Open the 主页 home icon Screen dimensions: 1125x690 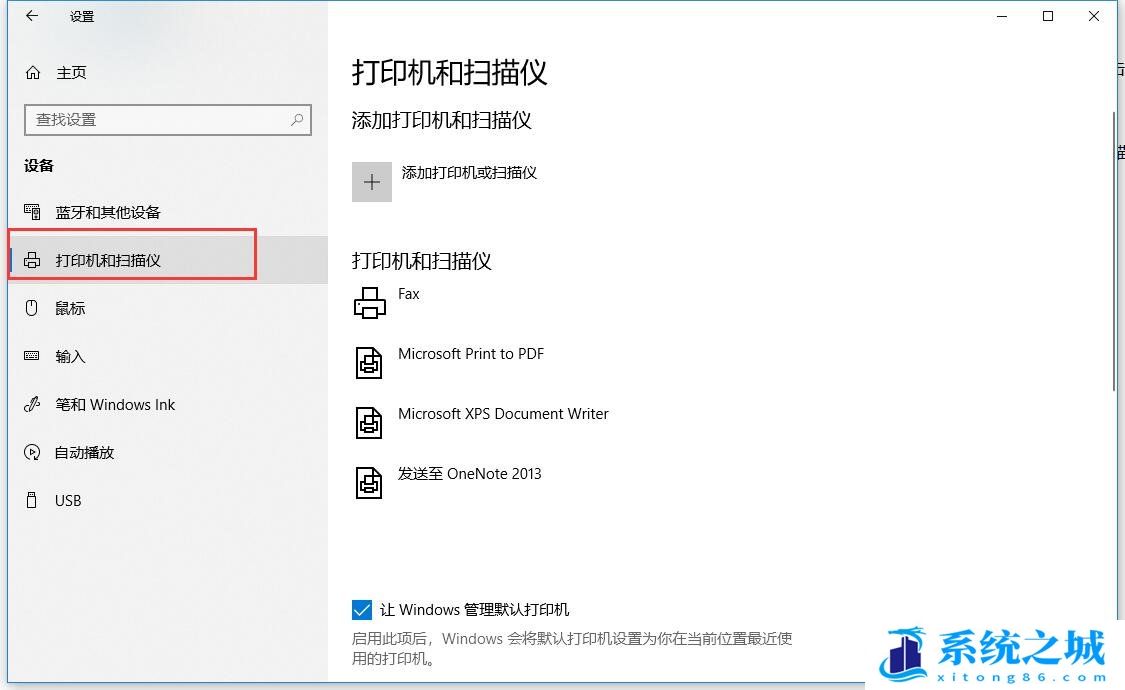point(33,72)
